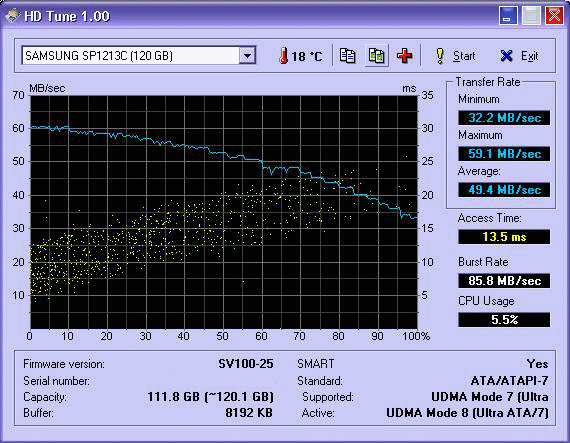Exit the HD Tune application
Image resolution: width=570 pixels, height=443 pixels.
click(519, 56)
